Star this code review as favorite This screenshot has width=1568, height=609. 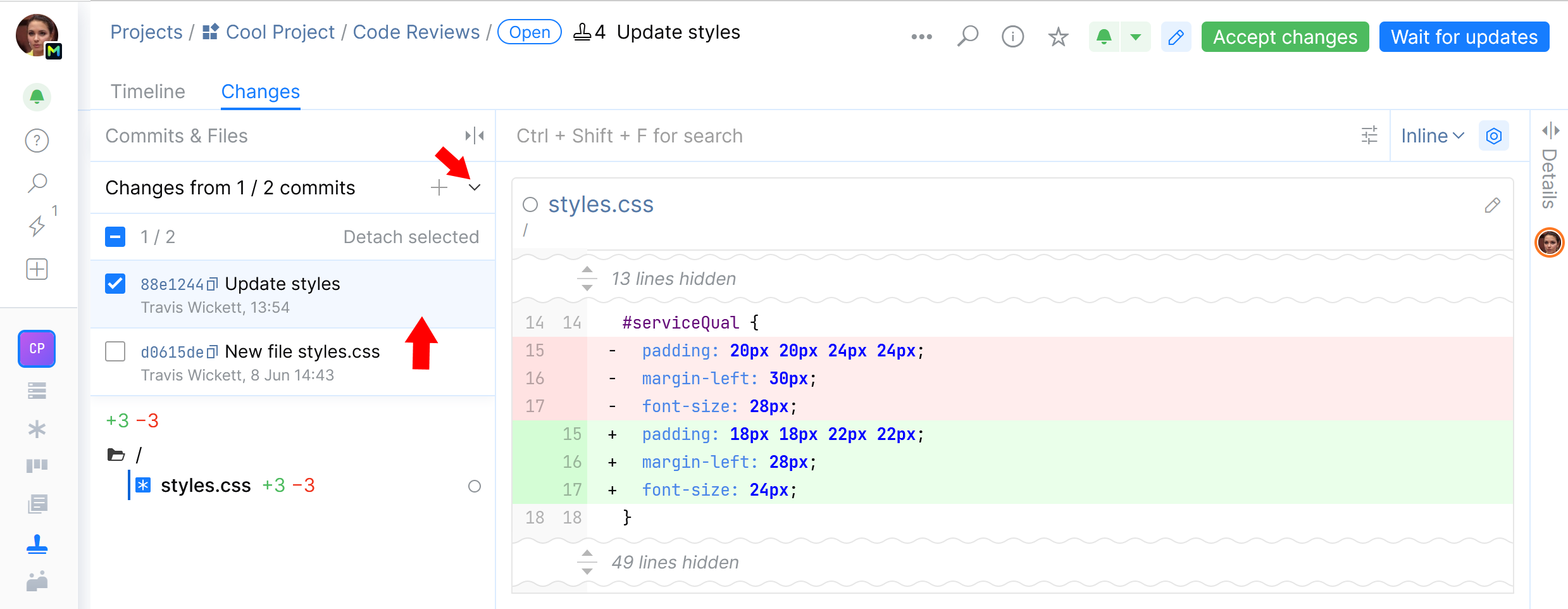[x=1058, y=37]
